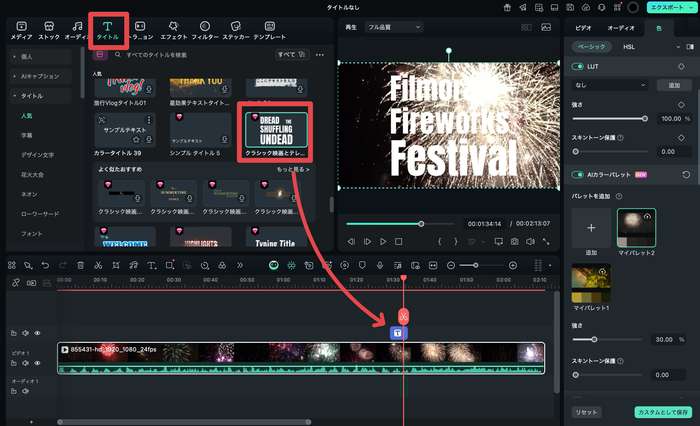This screenshot has height=426, width=700.
Task: Click the microphone voiceover icon
Action: click(x=379, y=265)
